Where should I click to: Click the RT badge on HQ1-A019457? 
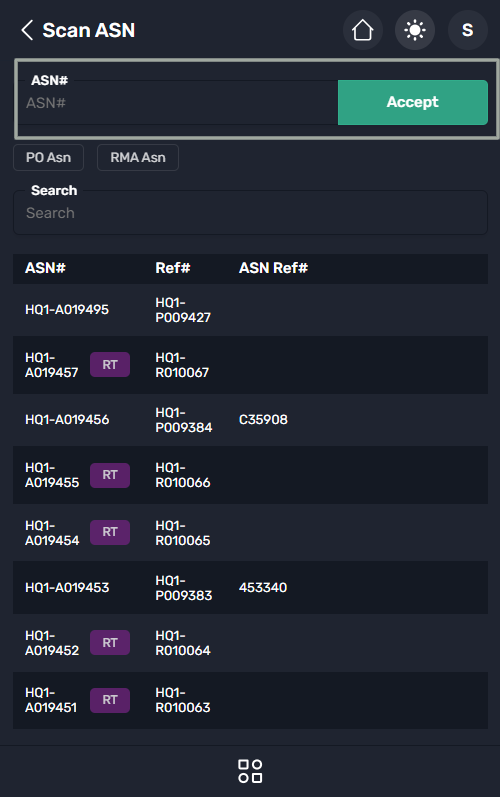point(110,364)
